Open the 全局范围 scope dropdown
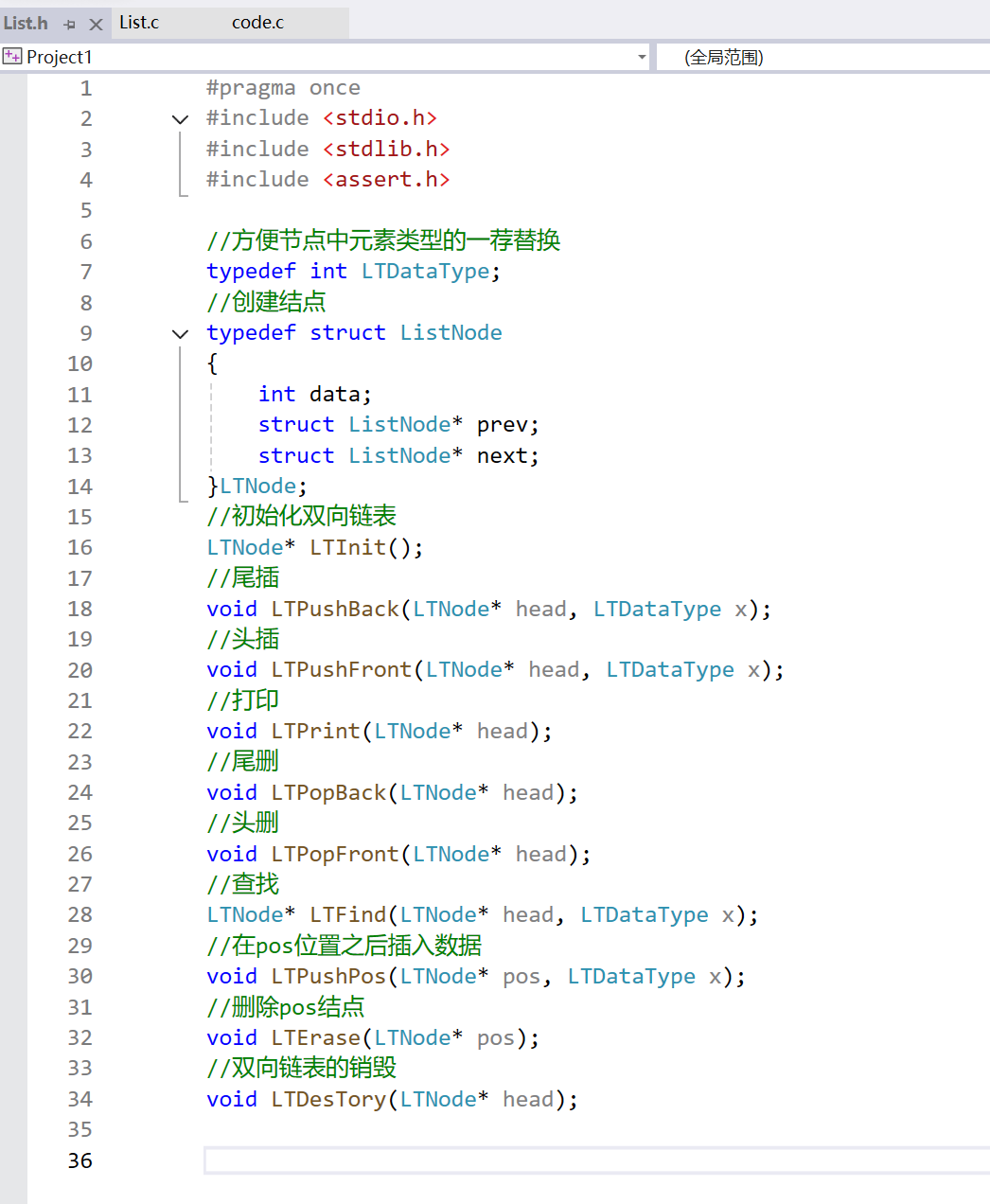The image size is (990, 1204). pyautogui.click(x=822, y=57)
